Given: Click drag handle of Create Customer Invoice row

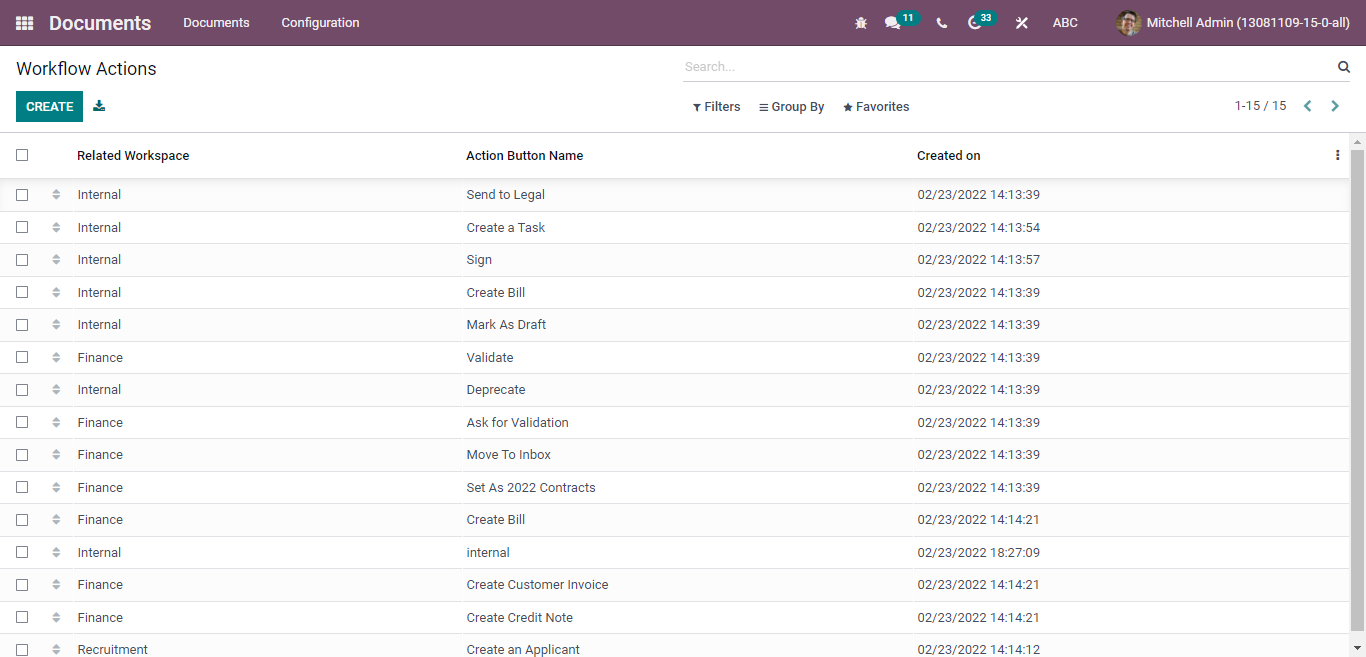Looking at the screenshot, I should pos(56,585).
